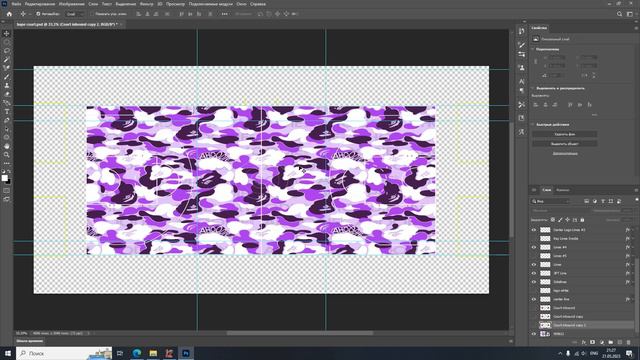The height and width of the screenshot is (360, 640).
Task: Click the Remove Background quick action button
Action: (564, 134)
